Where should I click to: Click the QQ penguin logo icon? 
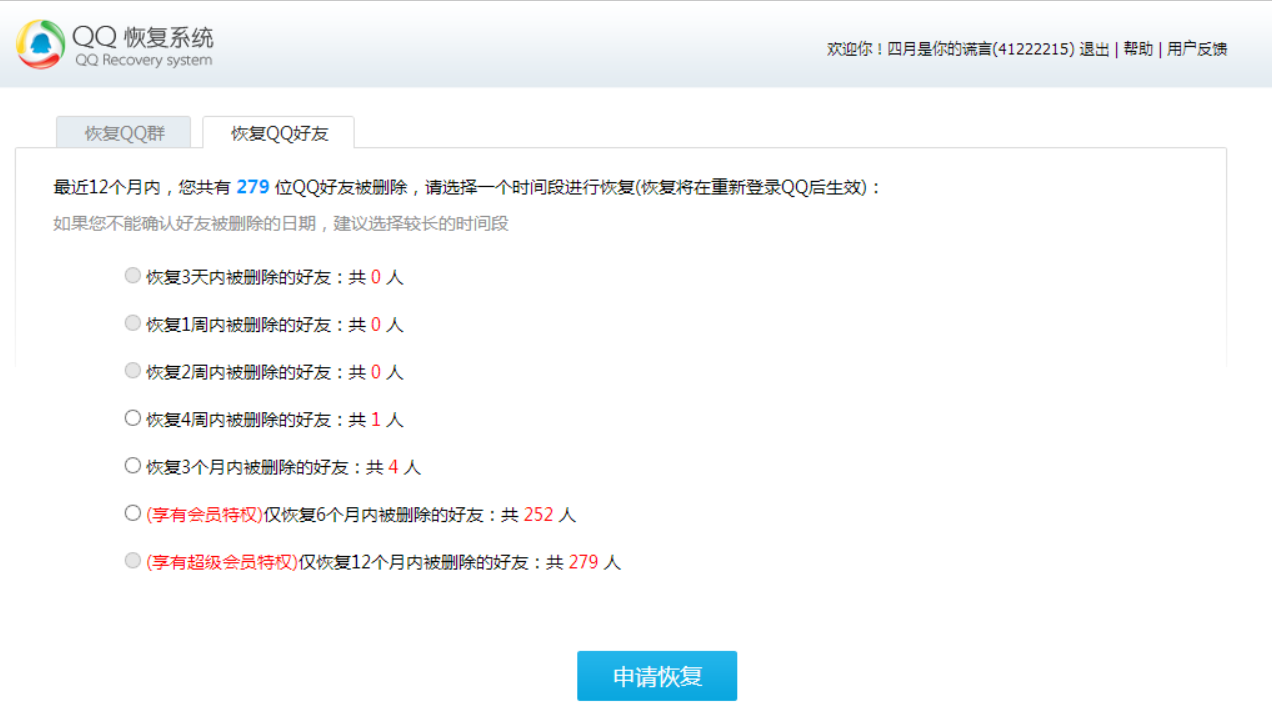tap(41, 44)
